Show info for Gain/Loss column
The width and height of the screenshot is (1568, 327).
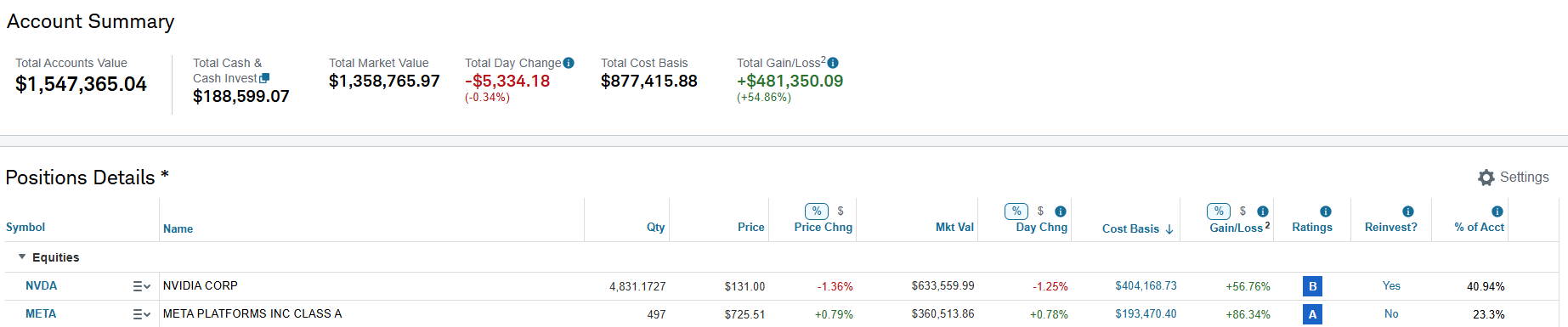1263,211
